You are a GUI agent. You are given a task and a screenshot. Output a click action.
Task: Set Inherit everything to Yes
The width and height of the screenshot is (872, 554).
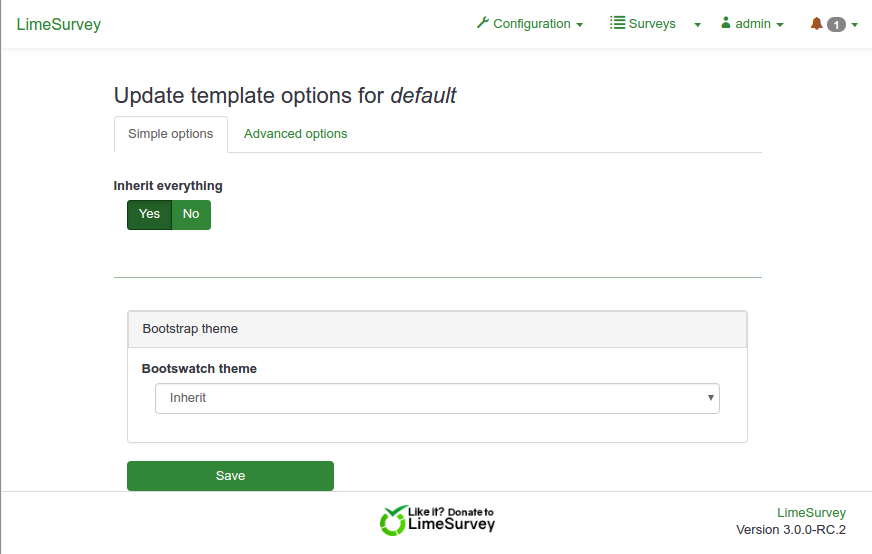[x=149, y=214]
